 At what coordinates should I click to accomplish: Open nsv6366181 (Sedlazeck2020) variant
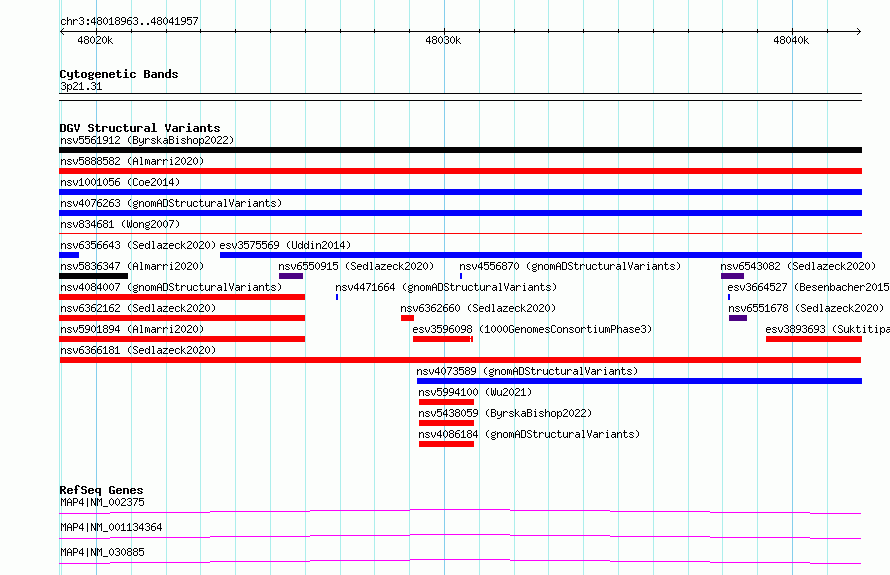pos(138,350)
